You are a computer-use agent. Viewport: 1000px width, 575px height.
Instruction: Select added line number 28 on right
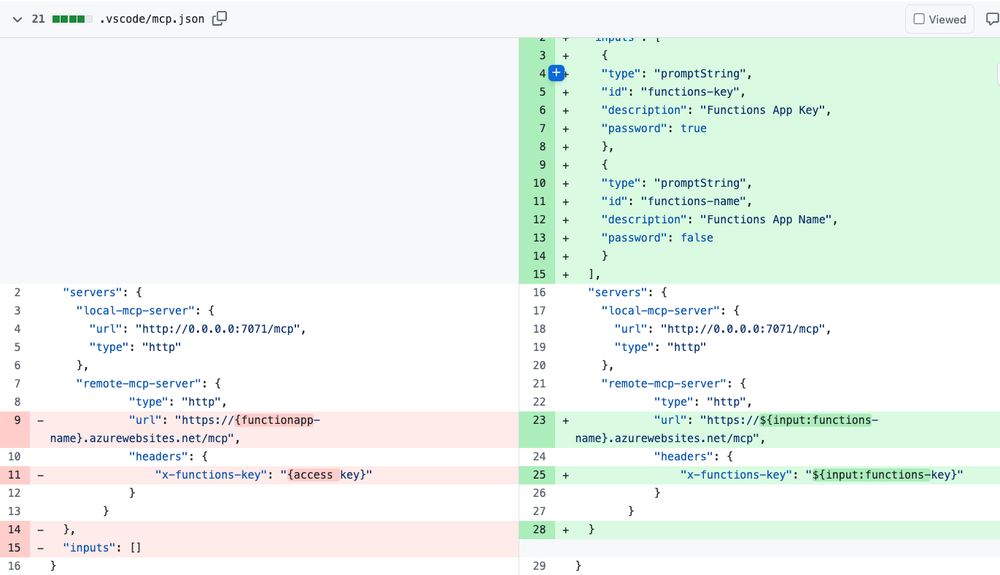(x=540, y=530)
